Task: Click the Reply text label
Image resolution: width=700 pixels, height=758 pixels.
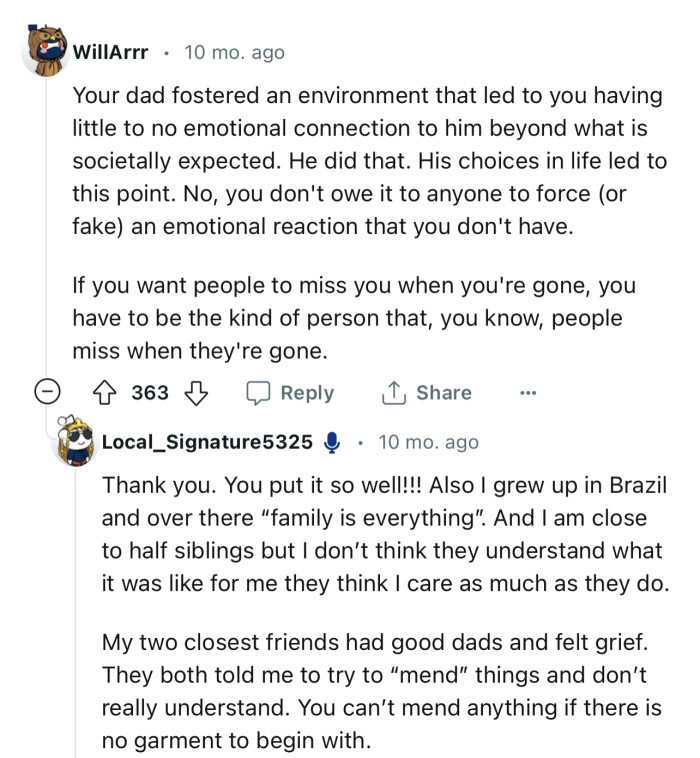Action: click(x=307, y=393)
